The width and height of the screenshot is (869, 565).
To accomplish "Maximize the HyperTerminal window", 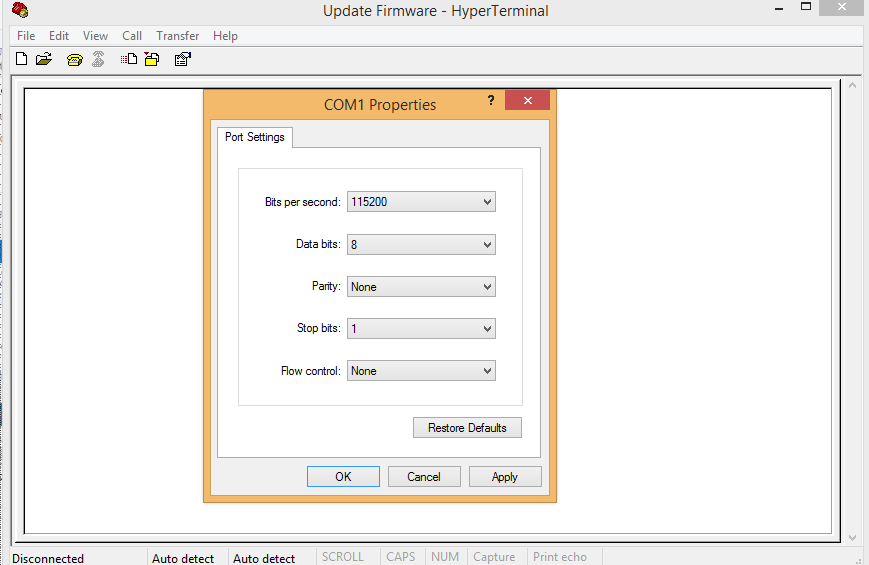I will [806, 7].
